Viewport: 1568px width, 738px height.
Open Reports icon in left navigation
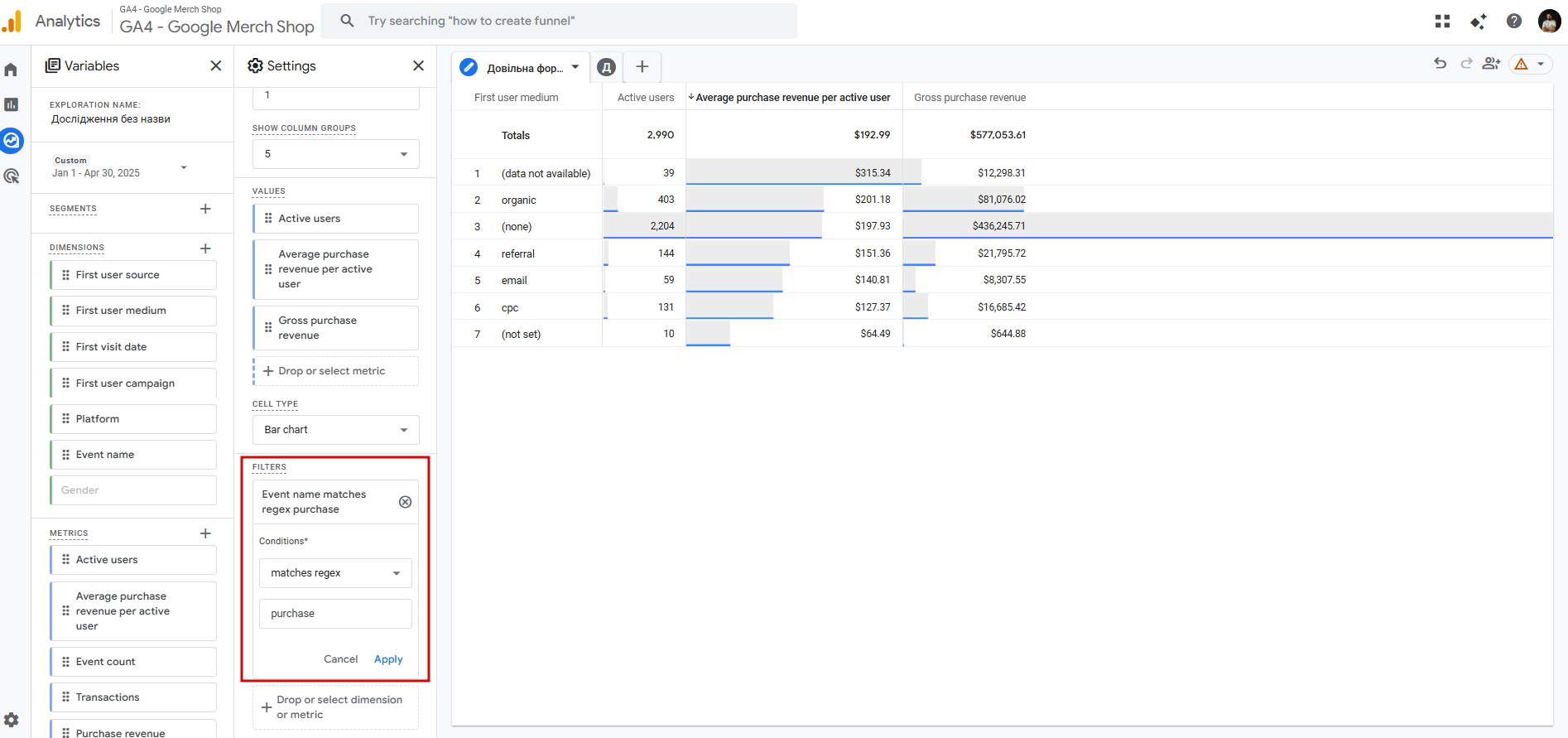11,104
